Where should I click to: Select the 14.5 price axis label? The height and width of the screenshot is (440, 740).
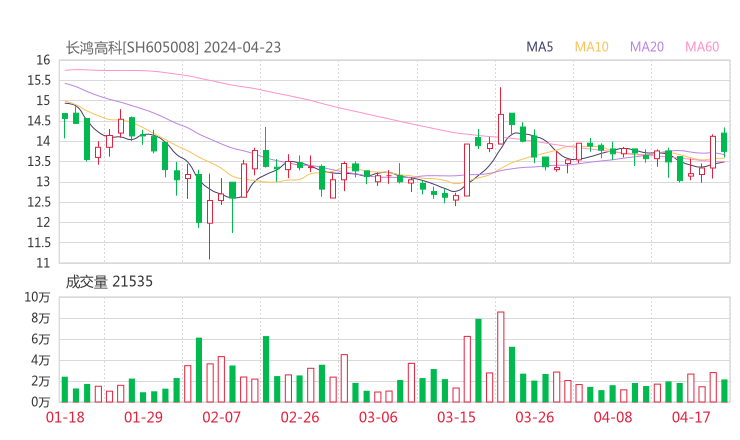[39, 121]
